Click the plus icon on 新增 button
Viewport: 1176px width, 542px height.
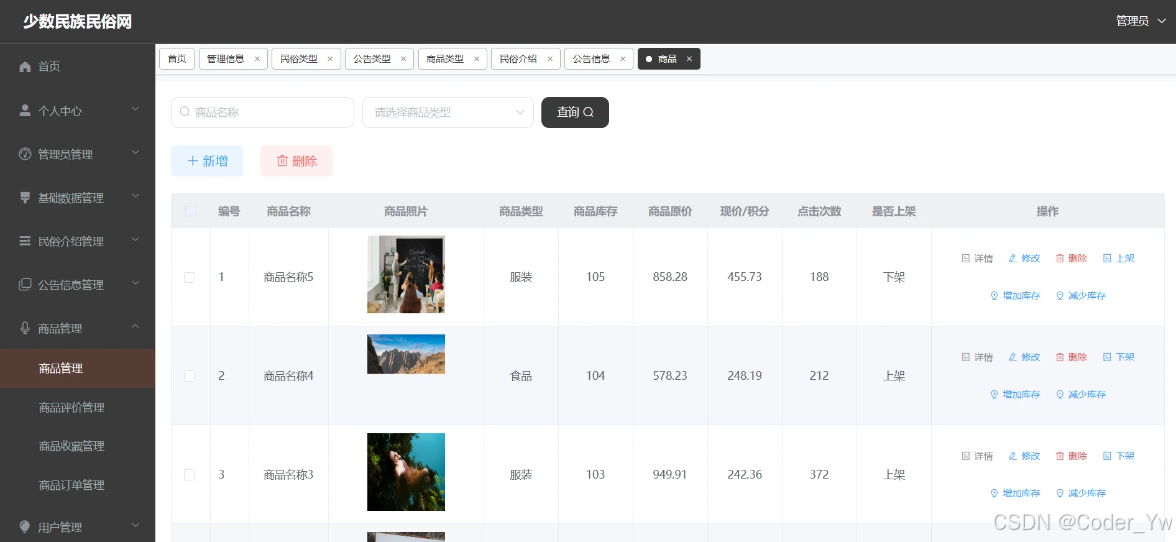(193, 161)
